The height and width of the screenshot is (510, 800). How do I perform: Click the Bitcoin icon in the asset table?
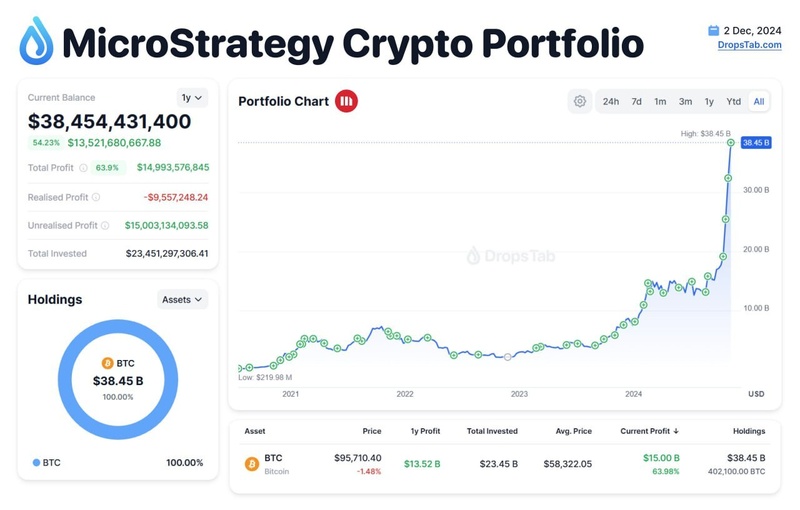252,463
